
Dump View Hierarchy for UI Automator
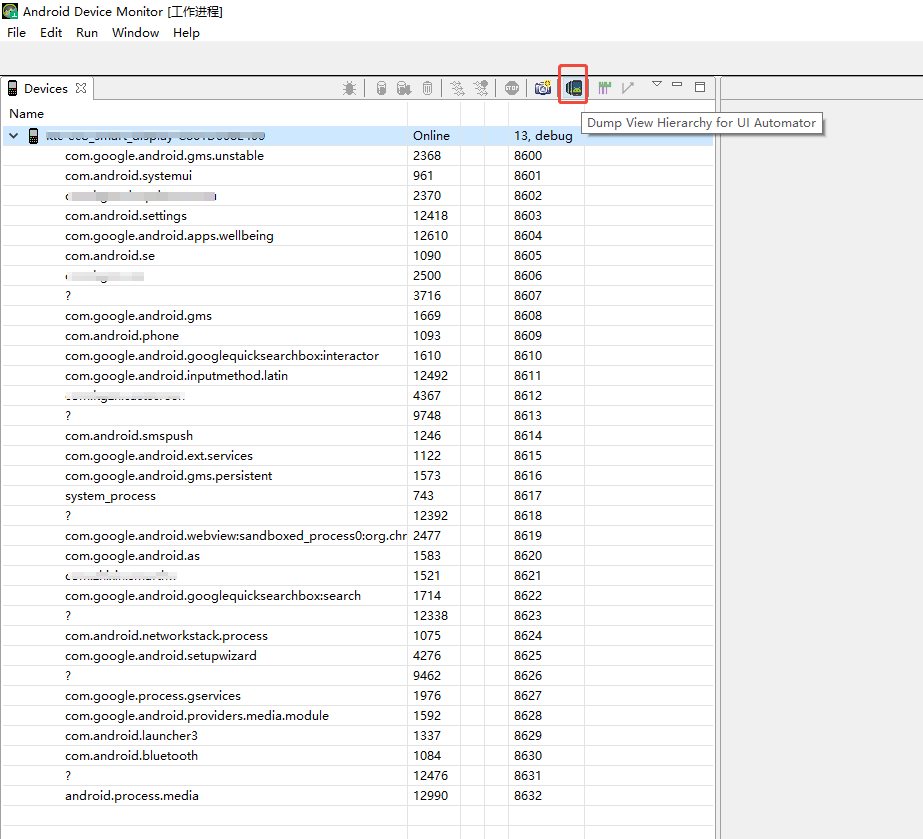[x=573, y=88]
